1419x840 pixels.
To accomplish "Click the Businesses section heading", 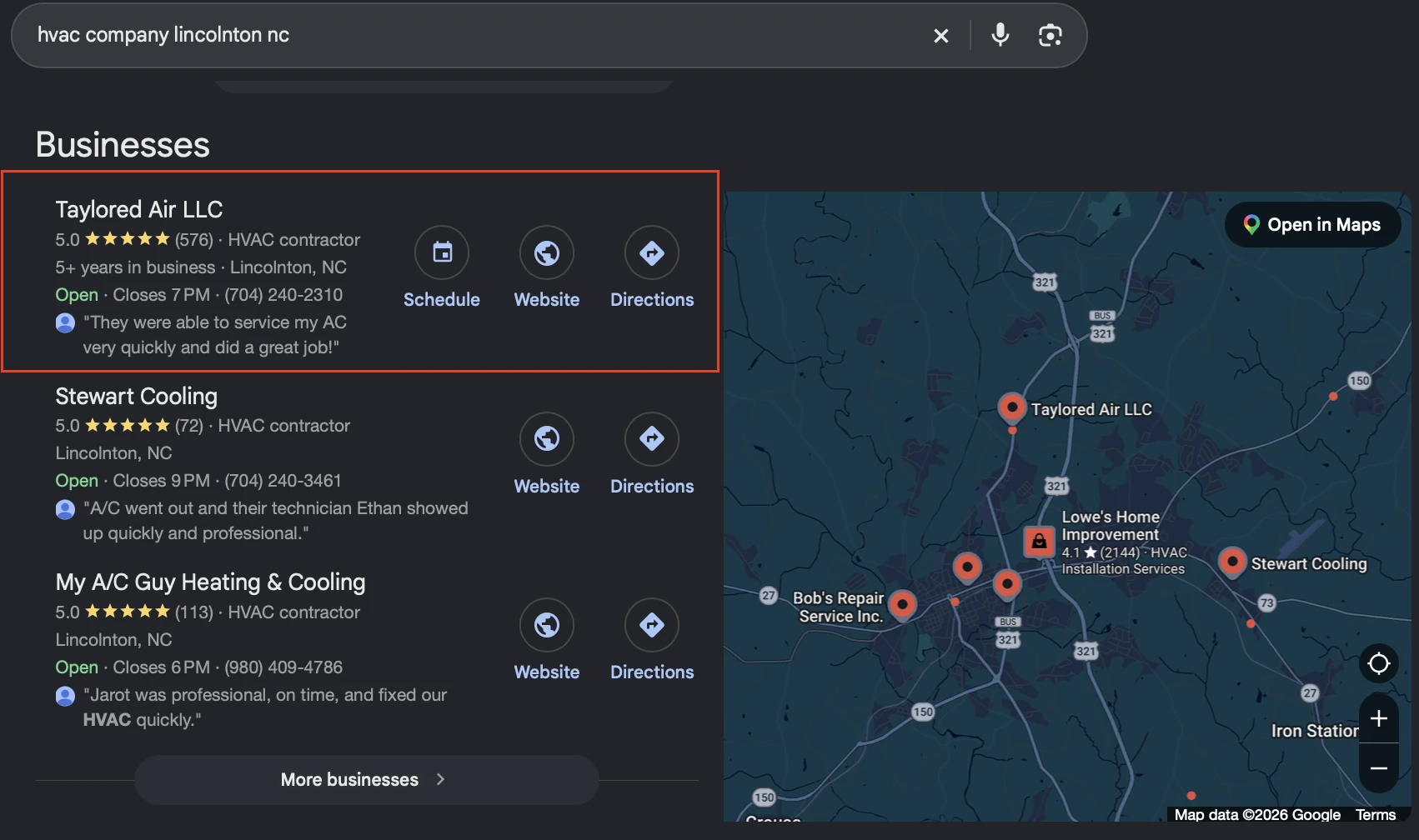I will pos(123,145).
